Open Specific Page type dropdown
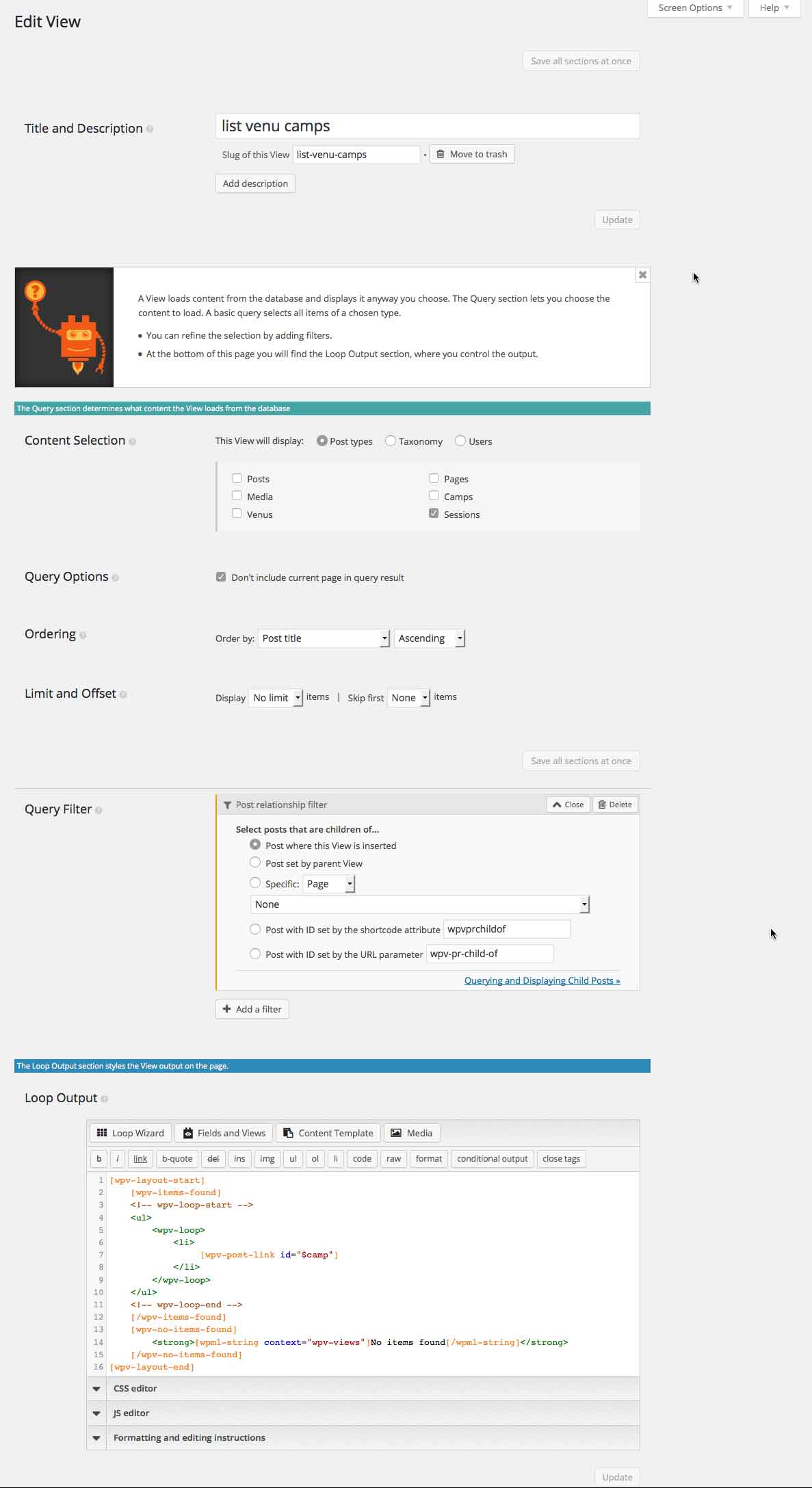The height and width of the screenshot is (1488, 812). pos(329,884)
